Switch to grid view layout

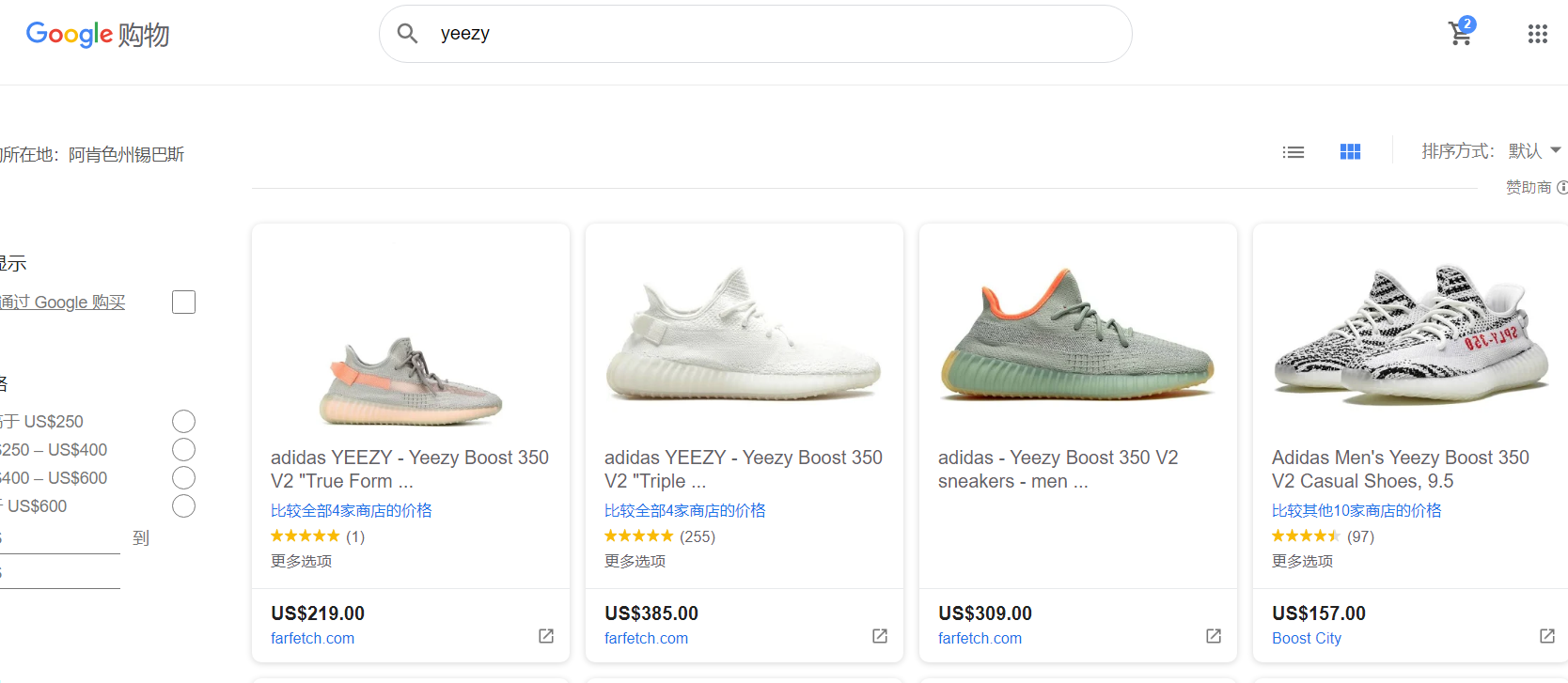click(1350, 152)
